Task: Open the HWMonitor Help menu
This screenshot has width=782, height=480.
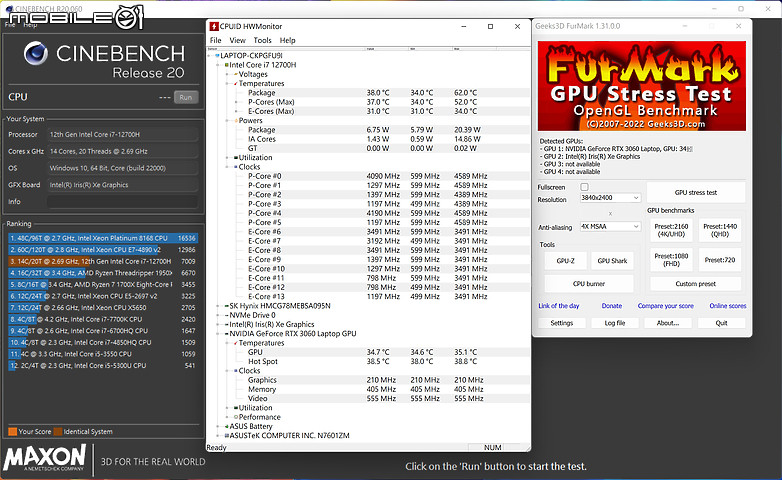Action: (x=287, y=40)
